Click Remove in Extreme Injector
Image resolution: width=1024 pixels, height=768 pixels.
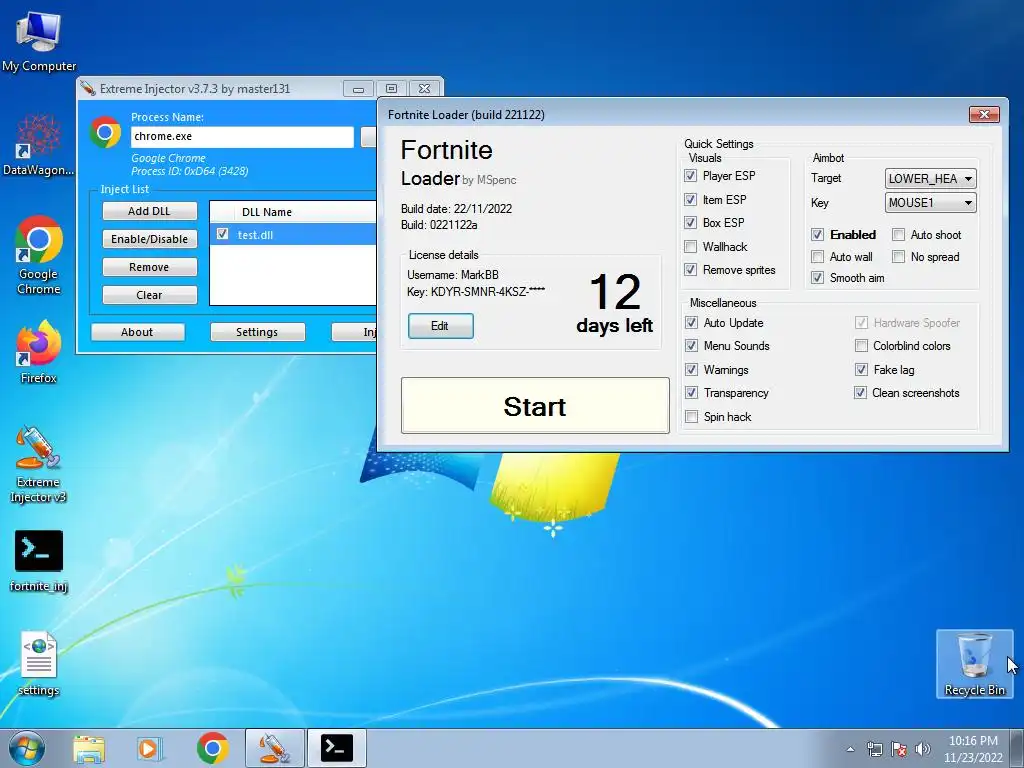150,267
